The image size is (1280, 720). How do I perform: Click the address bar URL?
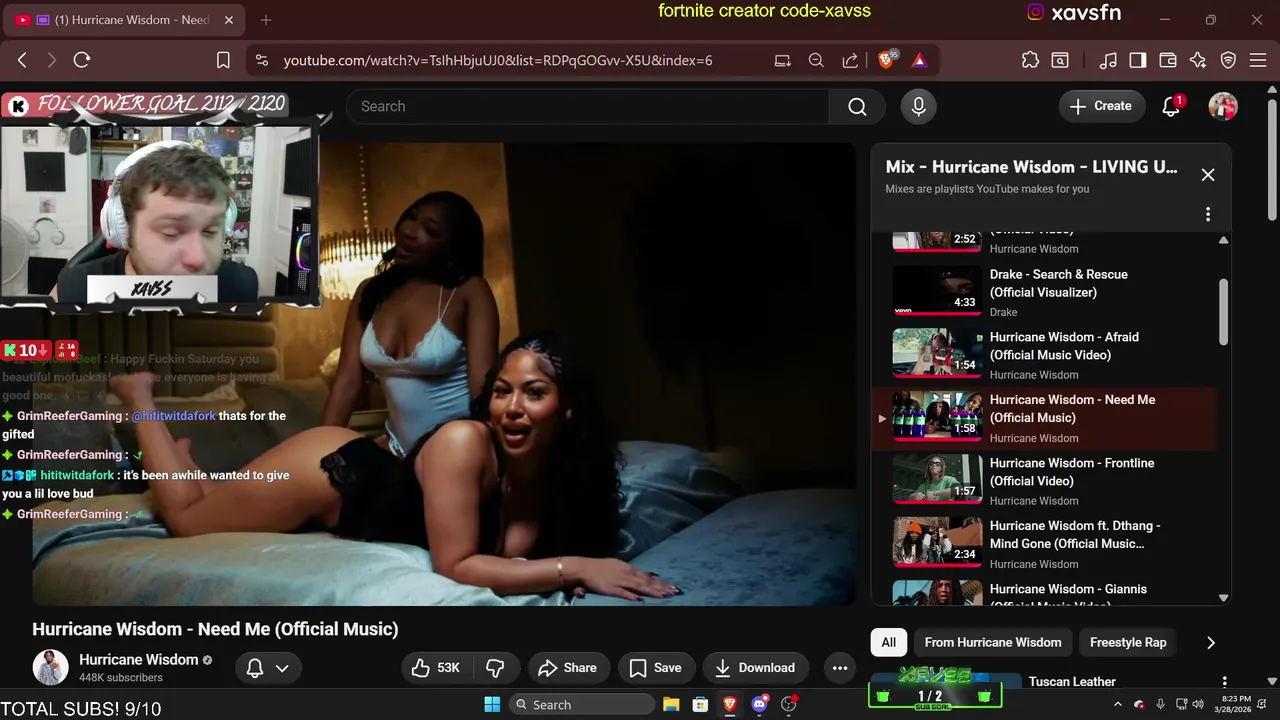pos(498,60)
